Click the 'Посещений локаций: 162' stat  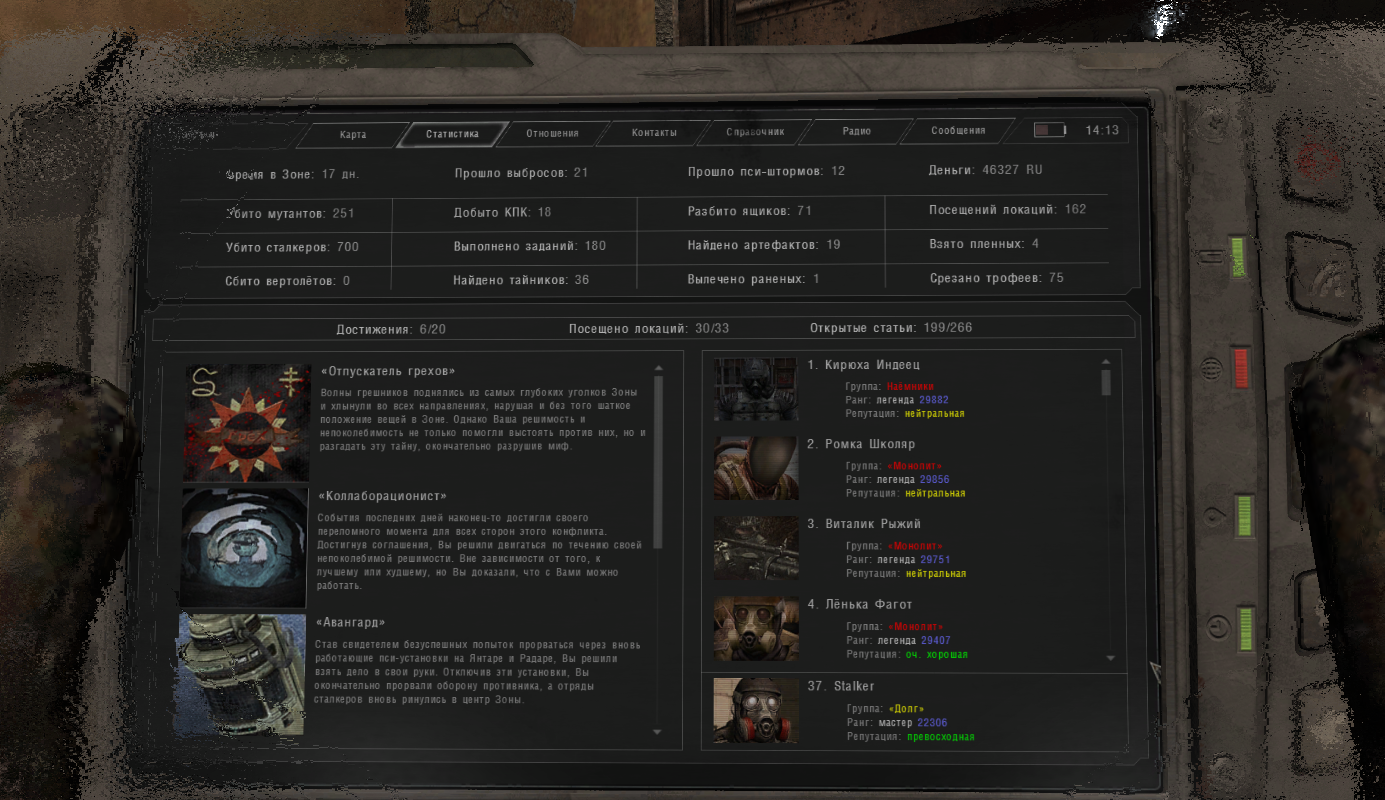[1007, 210]
